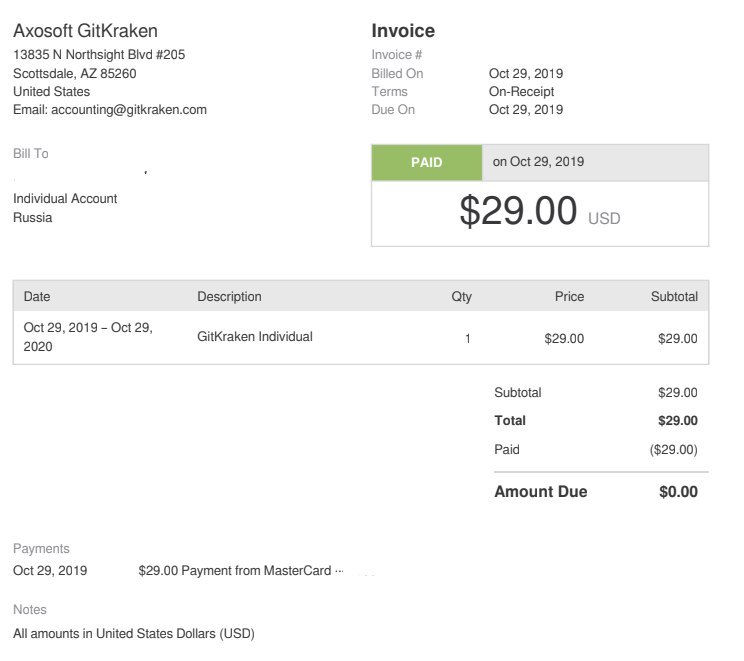Click the Date column header
Viewport: 744px width, 661px height.
click(37, 297)
